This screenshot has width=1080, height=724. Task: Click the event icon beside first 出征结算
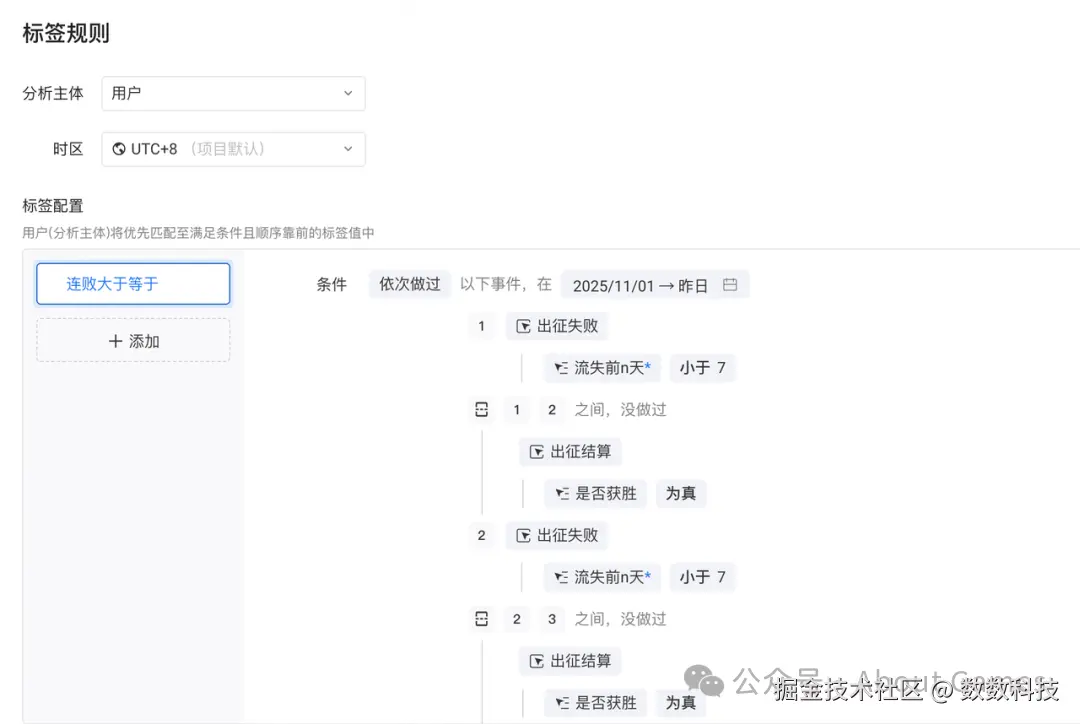coord(538,451)
